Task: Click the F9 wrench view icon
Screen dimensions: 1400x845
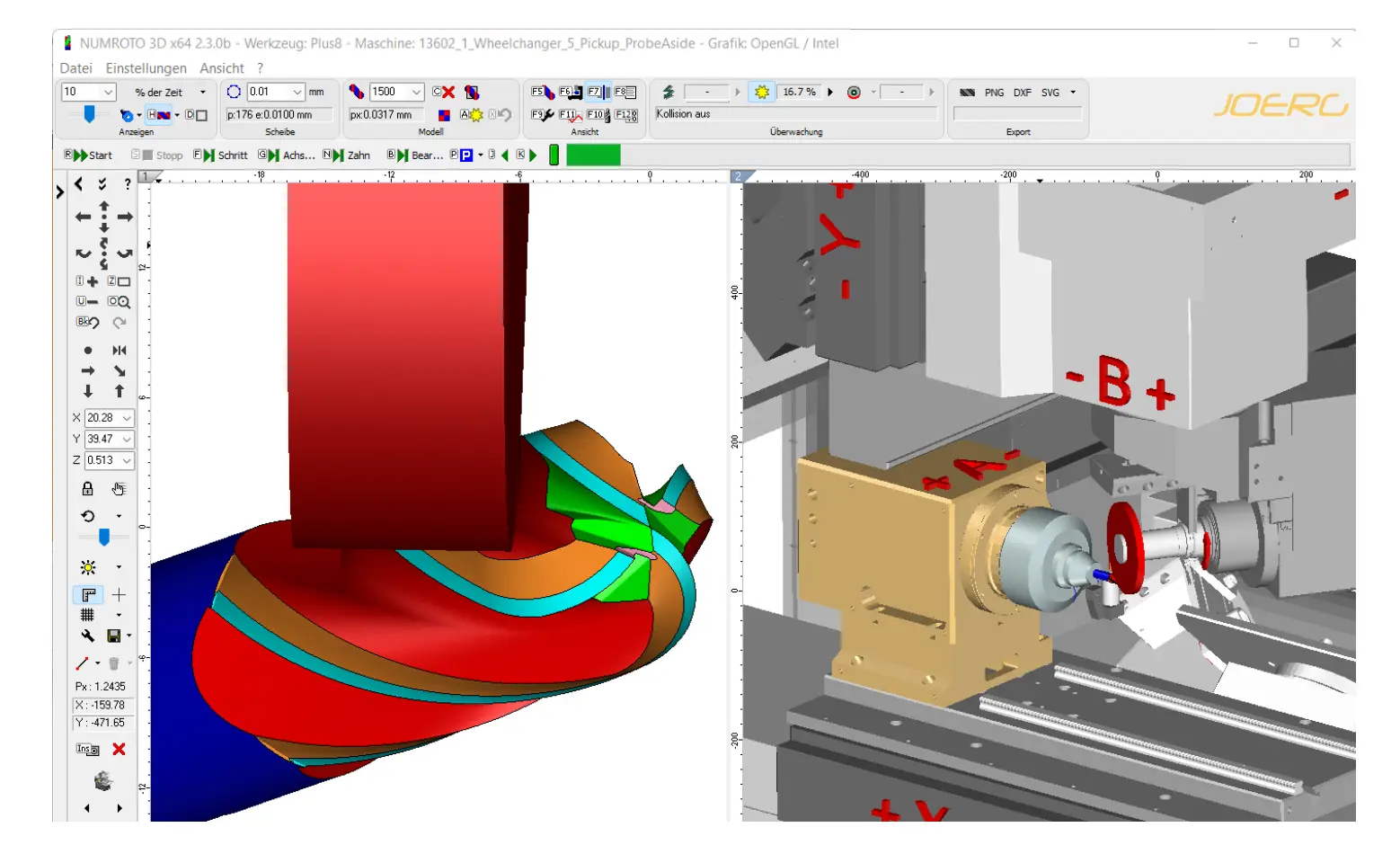Action: 542,115
